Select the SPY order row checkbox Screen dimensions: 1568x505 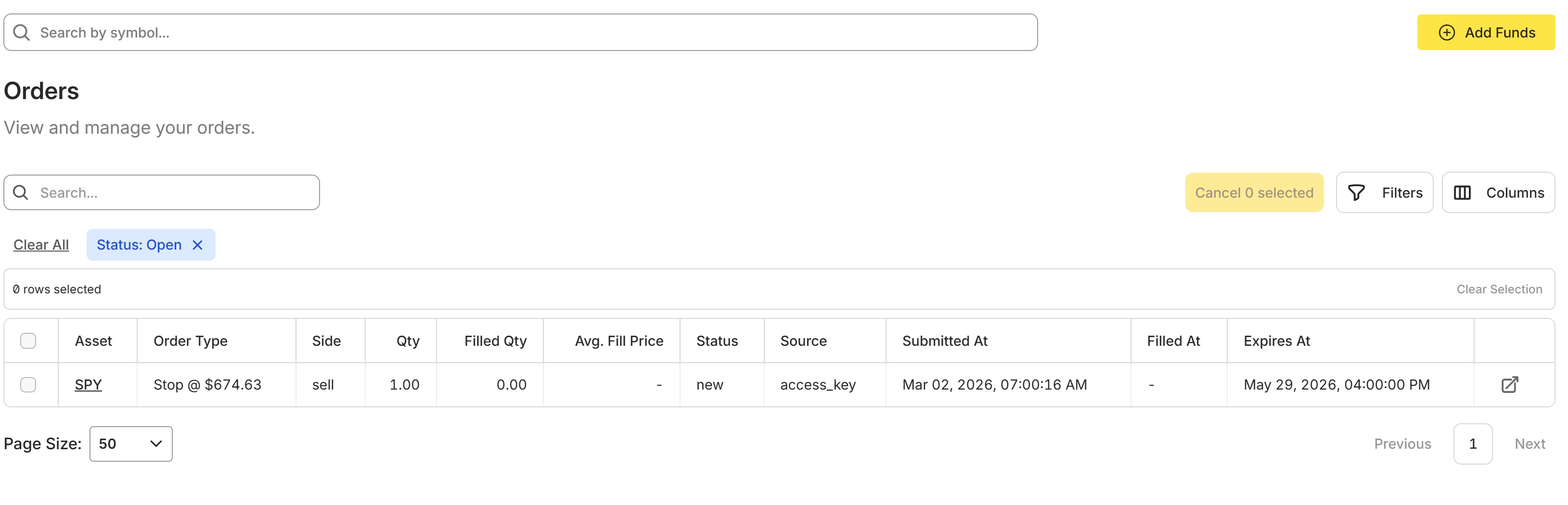click(x=28, y=385)
